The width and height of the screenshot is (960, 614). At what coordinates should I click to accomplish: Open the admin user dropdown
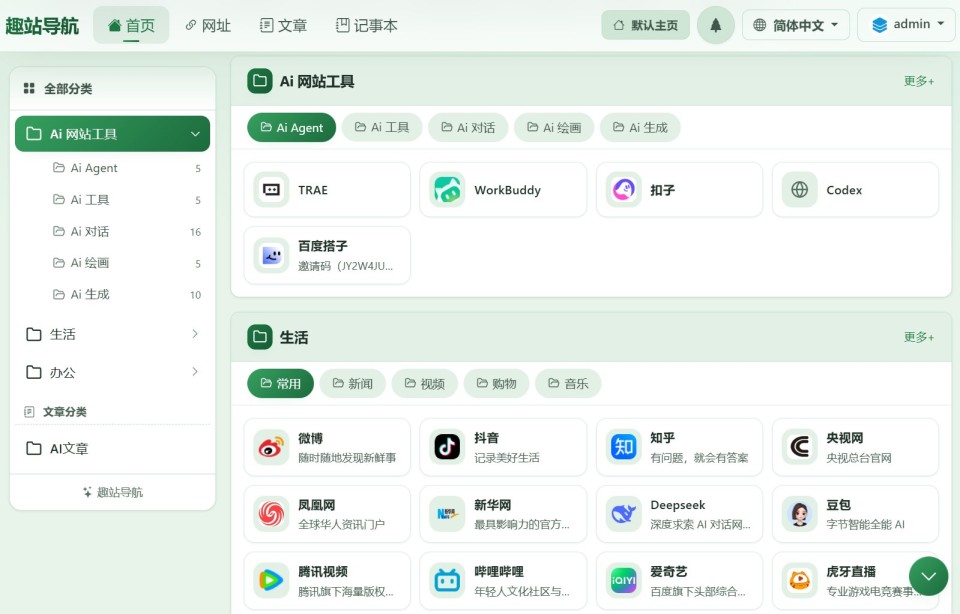(x=907, y=24)
